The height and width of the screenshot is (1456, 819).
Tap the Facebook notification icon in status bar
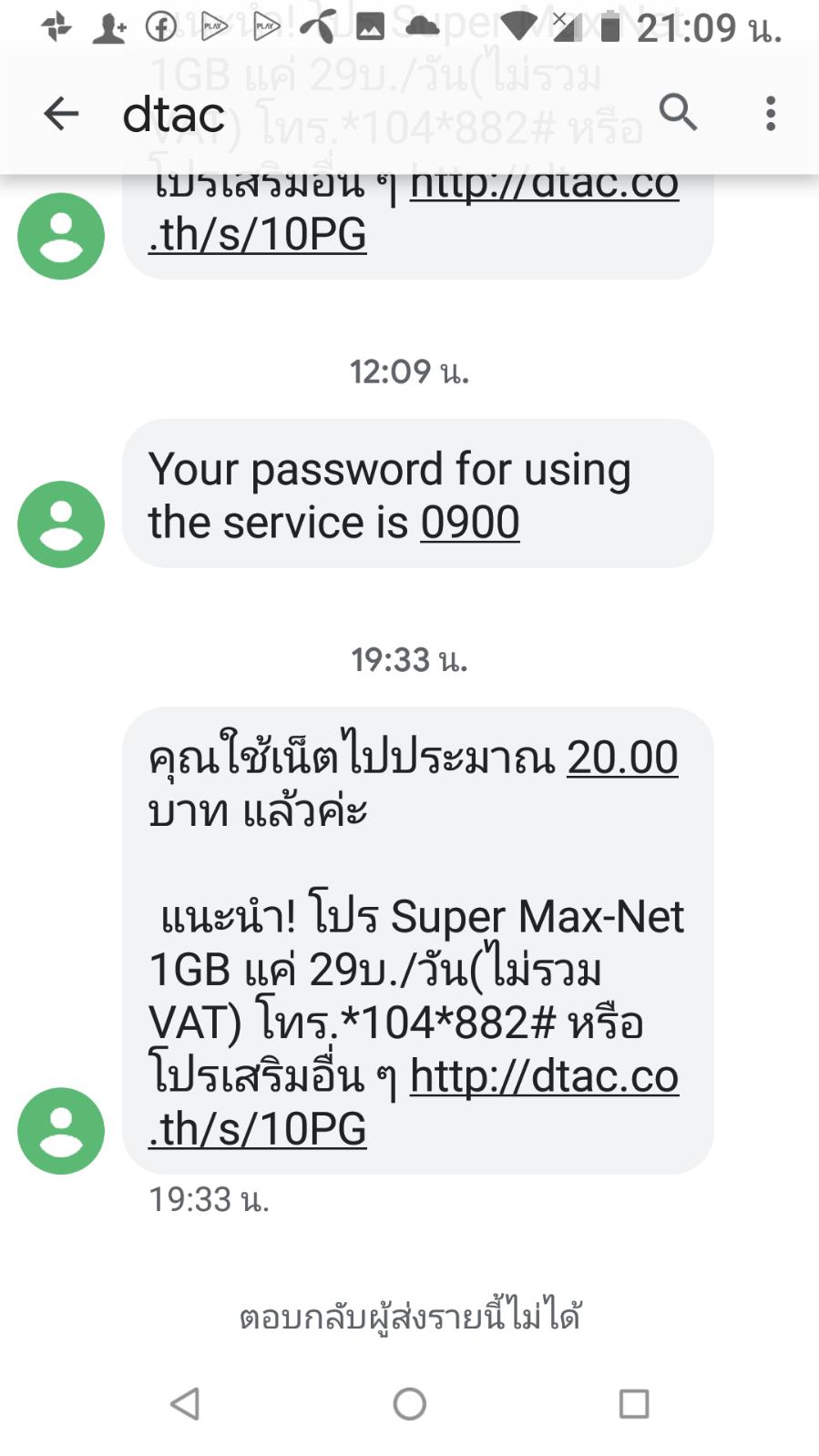click(161, 27)
